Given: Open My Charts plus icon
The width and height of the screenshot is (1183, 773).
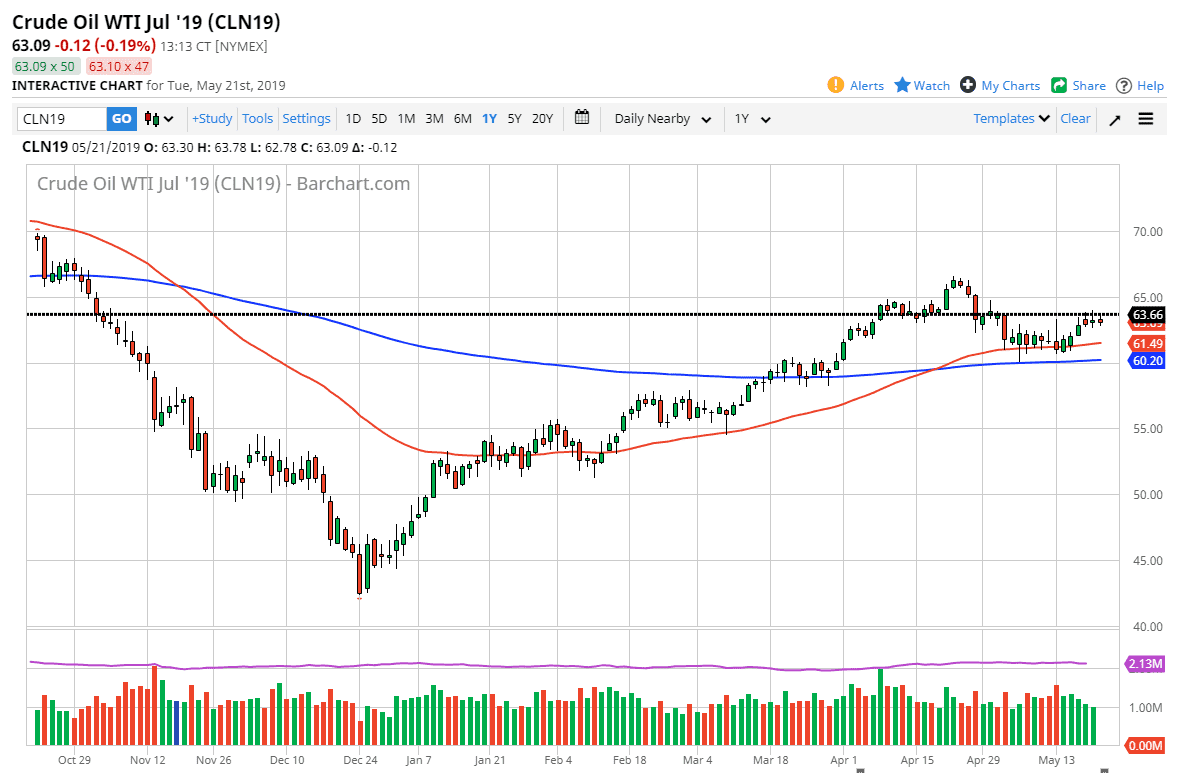Looking at the screenshot, I should [x=967, y=85].
